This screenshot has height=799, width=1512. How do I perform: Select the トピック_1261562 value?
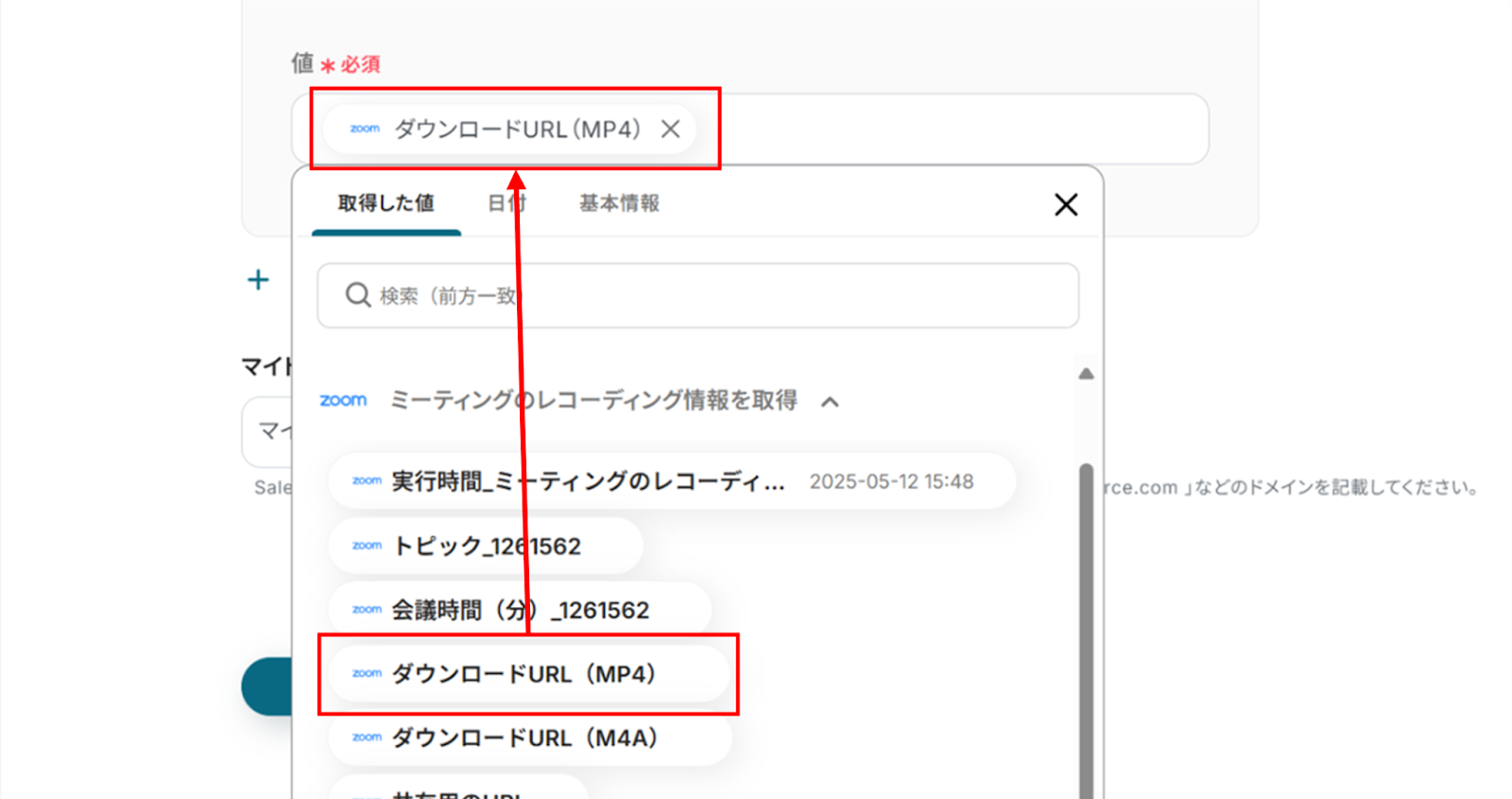[486, 546]
